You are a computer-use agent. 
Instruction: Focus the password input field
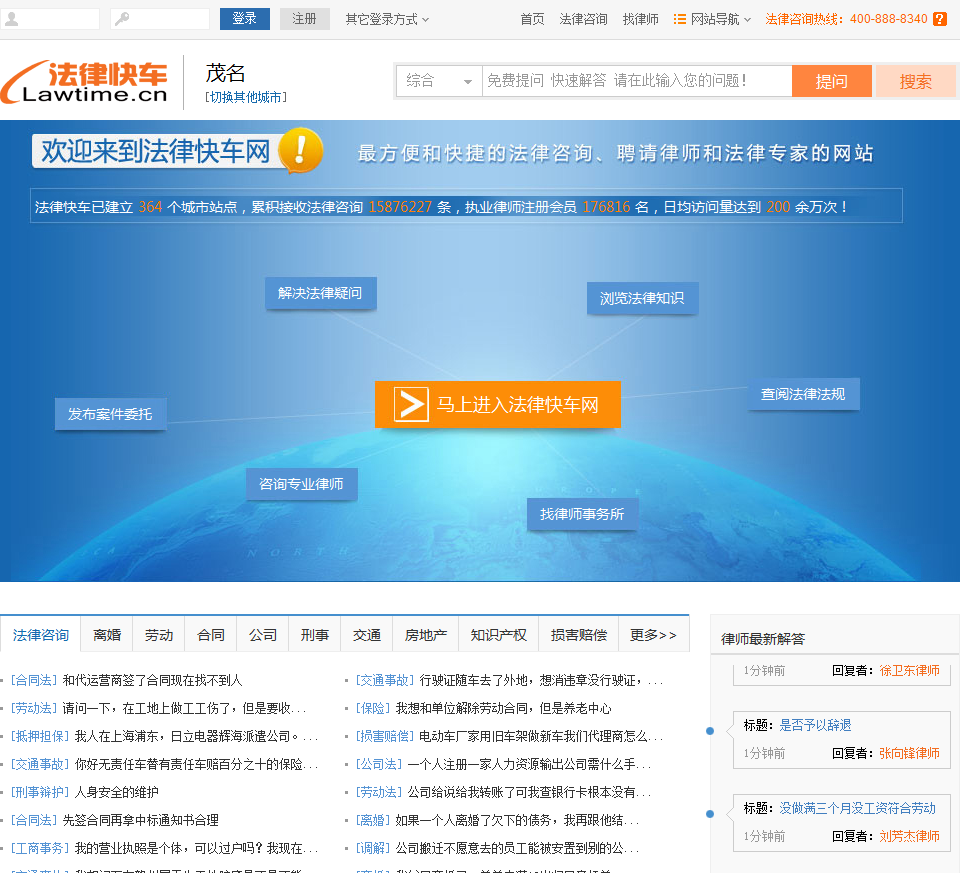coord(160,19)
